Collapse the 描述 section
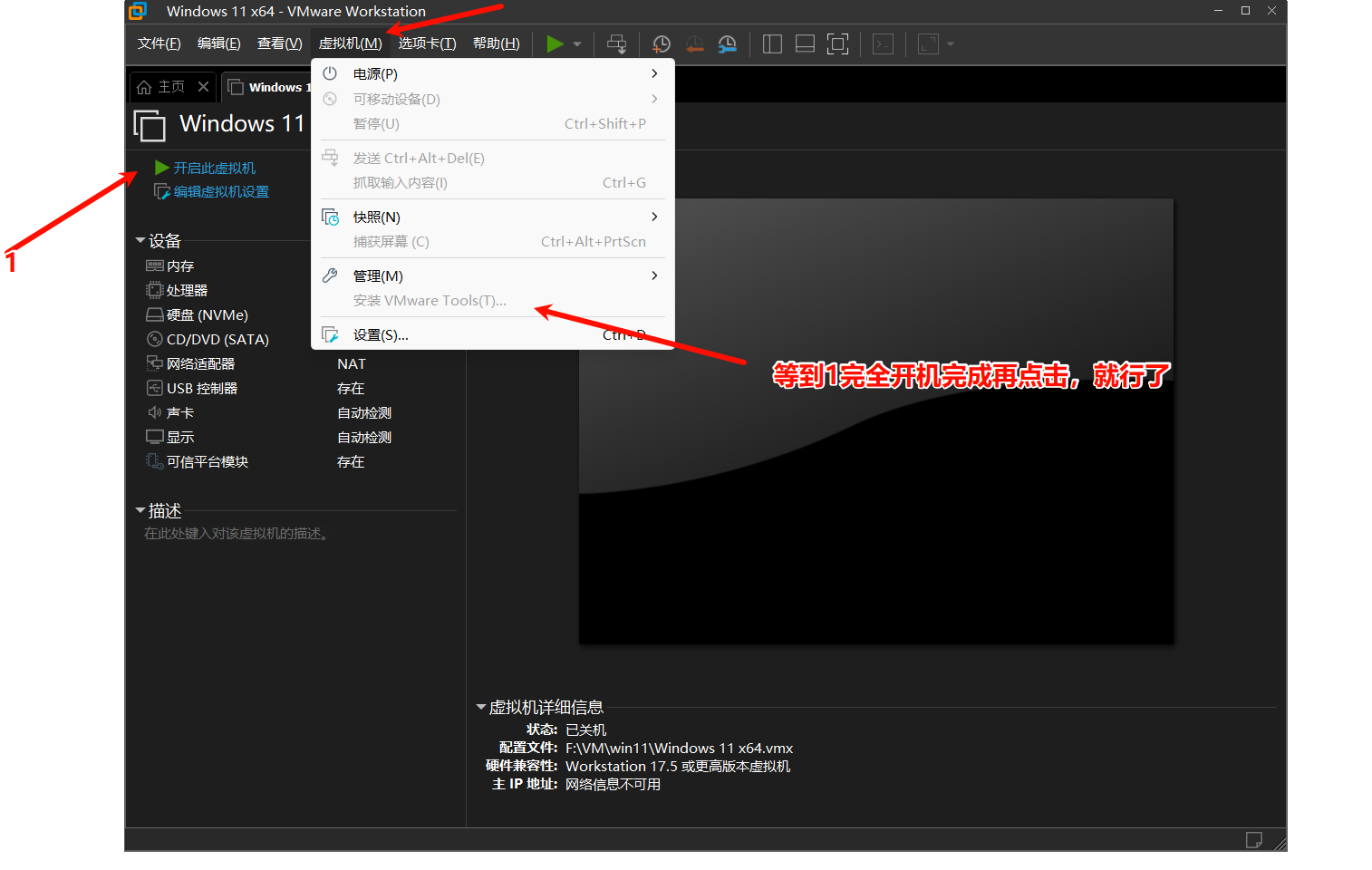 (140, 510)
